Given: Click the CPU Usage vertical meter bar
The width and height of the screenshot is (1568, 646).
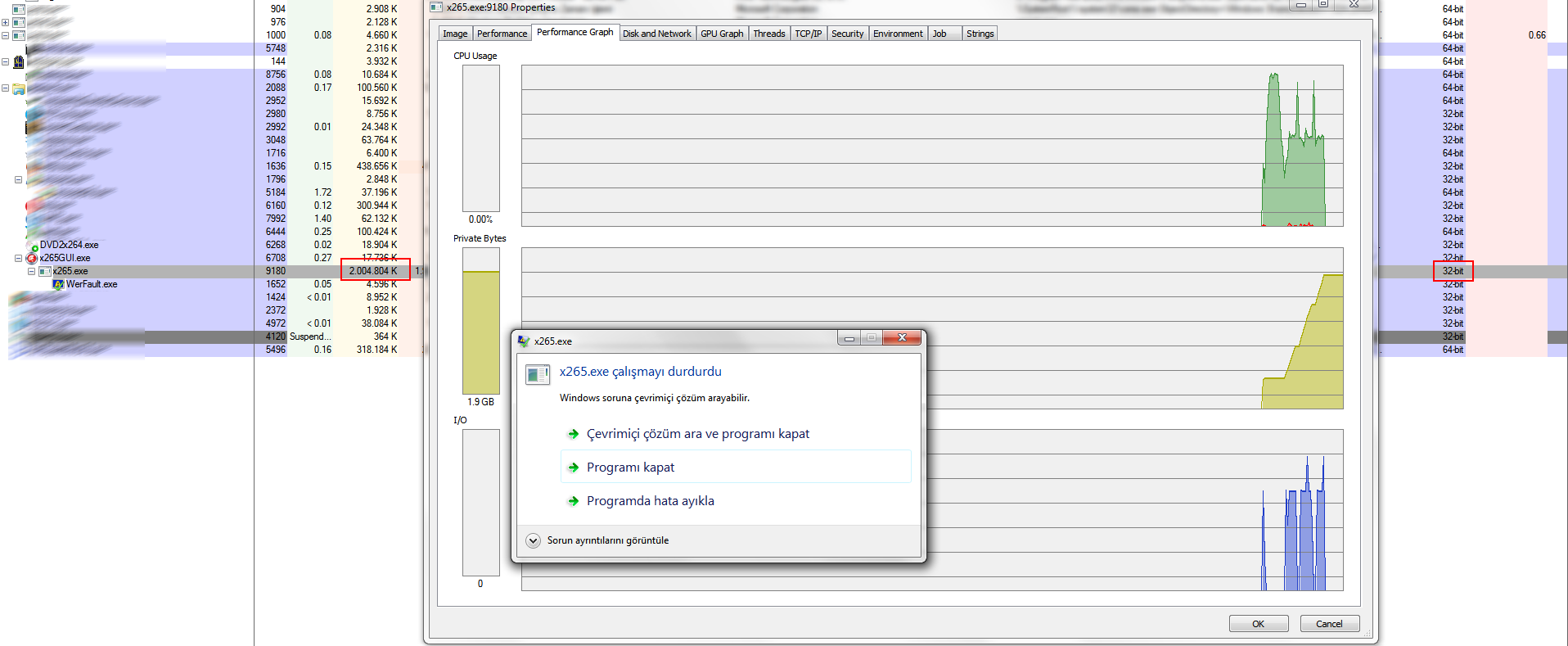Looking at the screenshot, I should (481, 138).
